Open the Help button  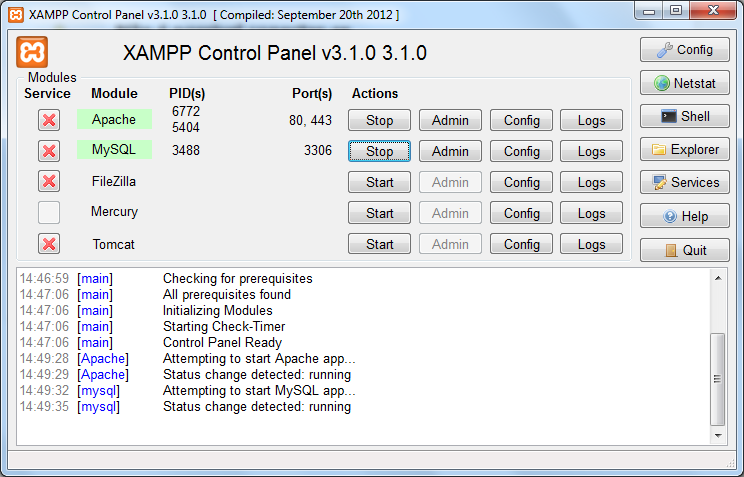coord(684,216)
